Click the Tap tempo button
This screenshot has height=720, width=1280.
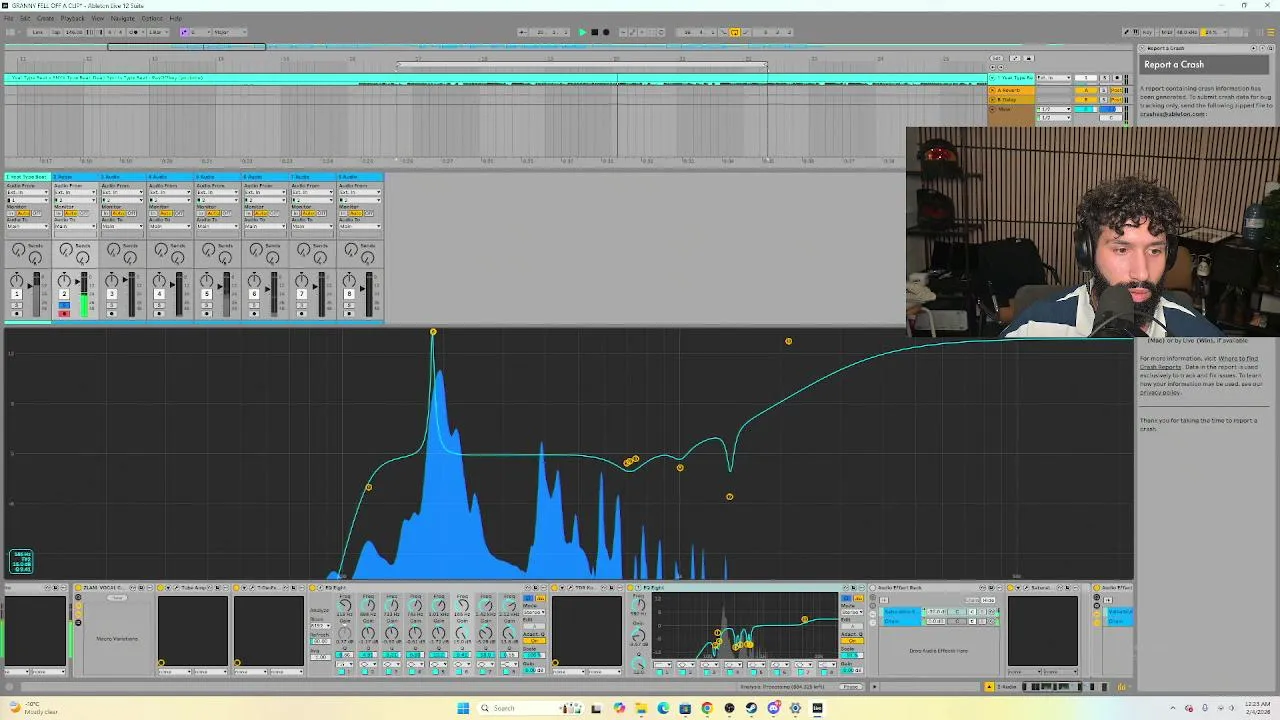pyautogui.click(x=56, y=32)
